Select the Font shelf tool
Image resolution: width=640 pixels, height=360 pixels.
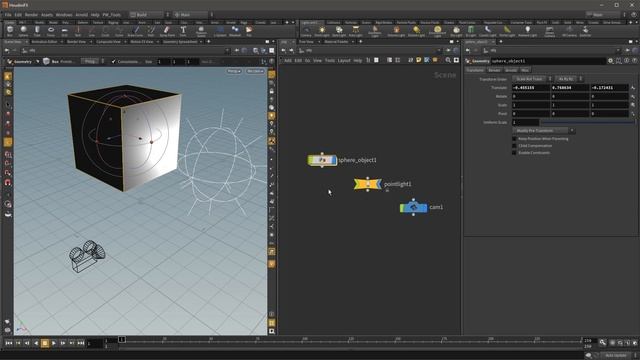tap(183, 31)
